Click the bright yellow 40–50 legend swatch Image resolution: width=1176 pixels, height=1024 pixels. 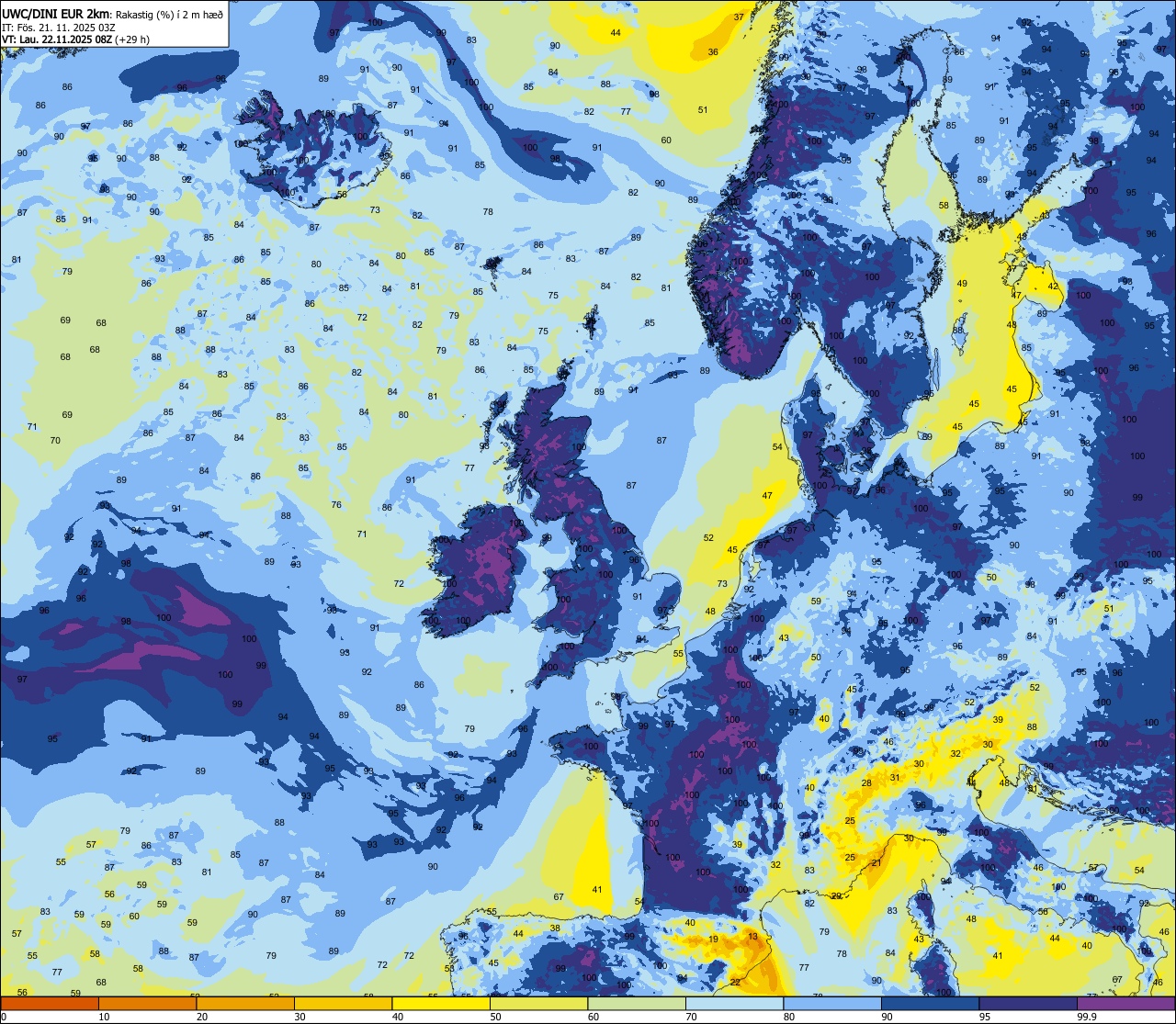[x=441, y=1004]
